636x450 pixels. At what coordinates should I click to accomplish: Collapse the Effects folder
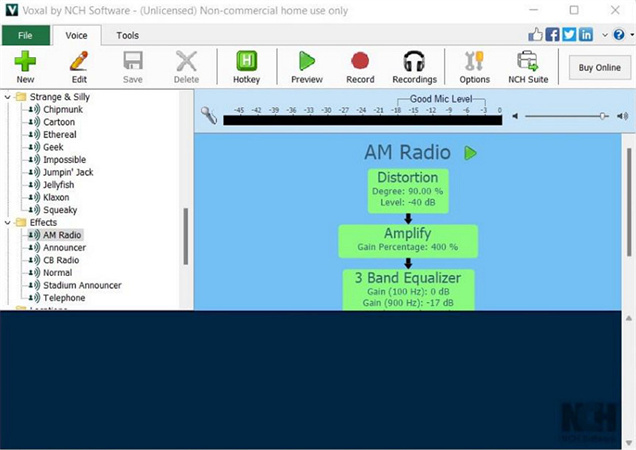pyautogui.click(x=7, y=222)
